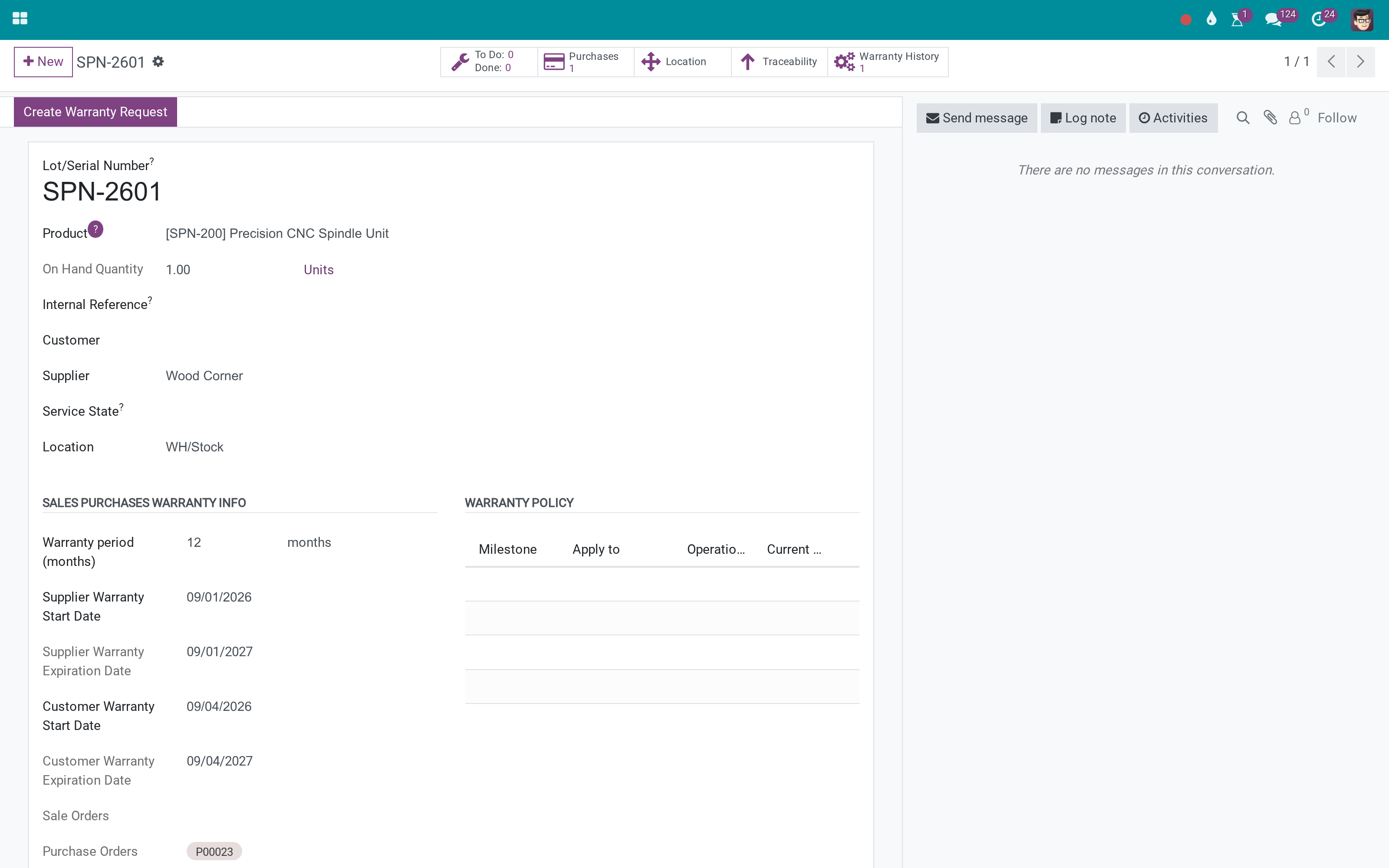Edit the Warranty period value 12
The height and width of the screenshot is (868, 1389).
194,542
